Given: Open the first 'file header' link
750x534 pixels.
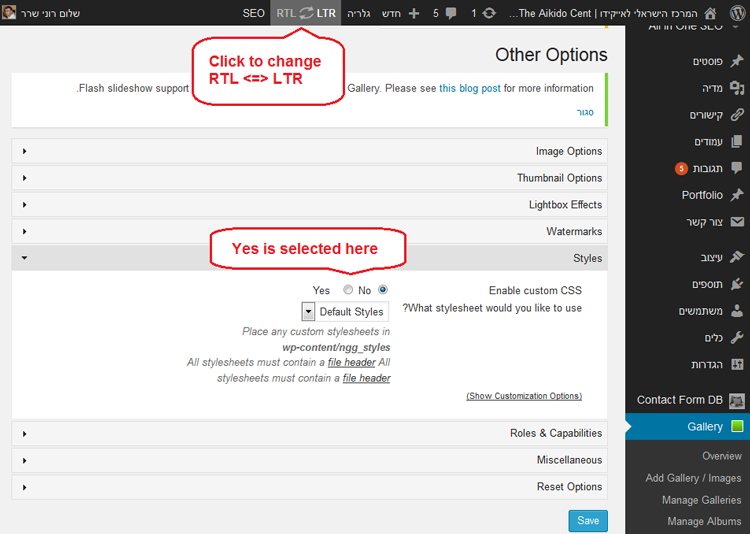Looking at the screenshot, I should (352, 363).
